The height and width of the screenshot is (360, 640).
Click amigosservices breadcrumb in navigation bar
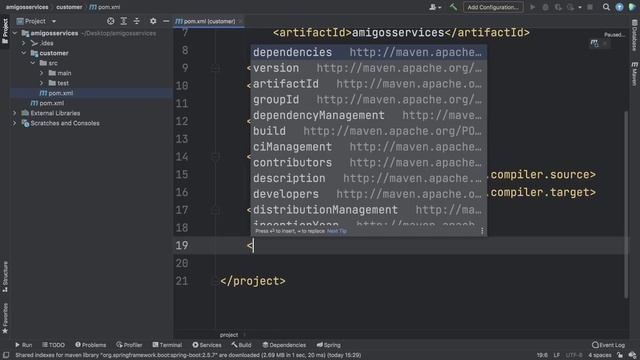27,7
